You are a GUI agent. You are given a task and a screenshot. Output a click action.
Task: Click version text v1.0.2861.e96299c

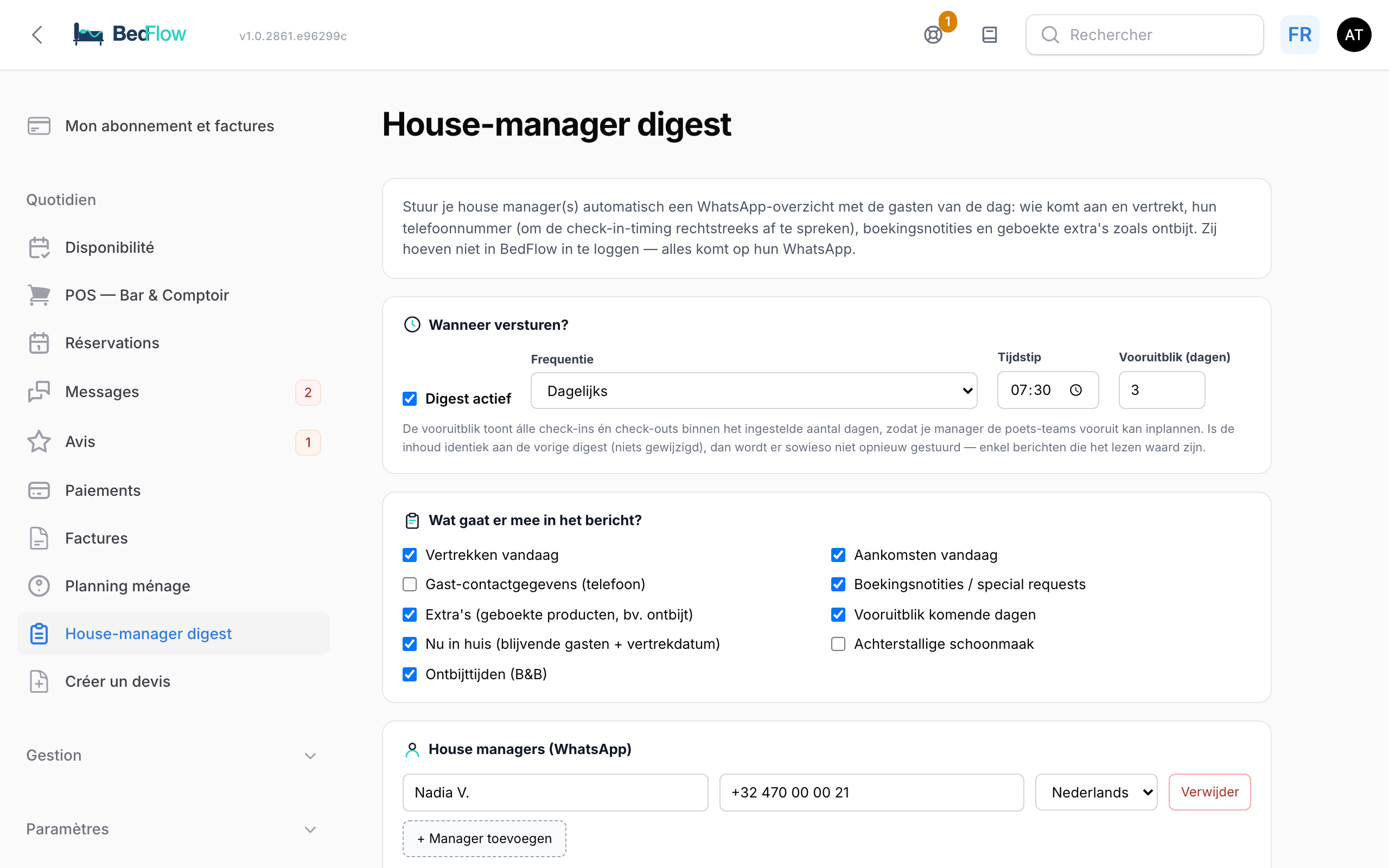coord(293,36)
